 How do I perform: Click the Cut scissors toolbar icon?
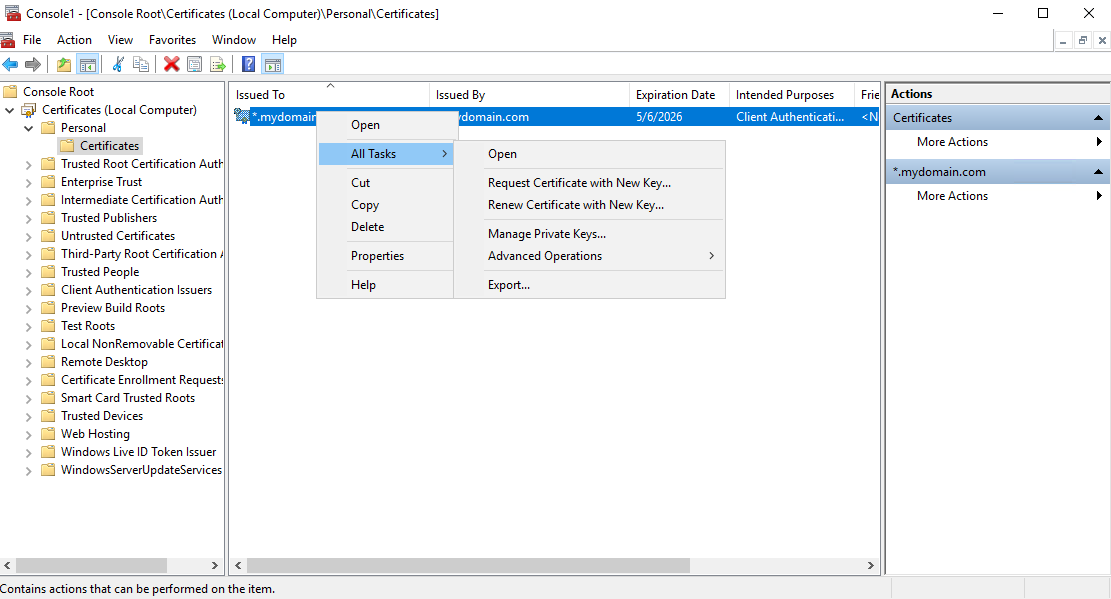(118, 64)
